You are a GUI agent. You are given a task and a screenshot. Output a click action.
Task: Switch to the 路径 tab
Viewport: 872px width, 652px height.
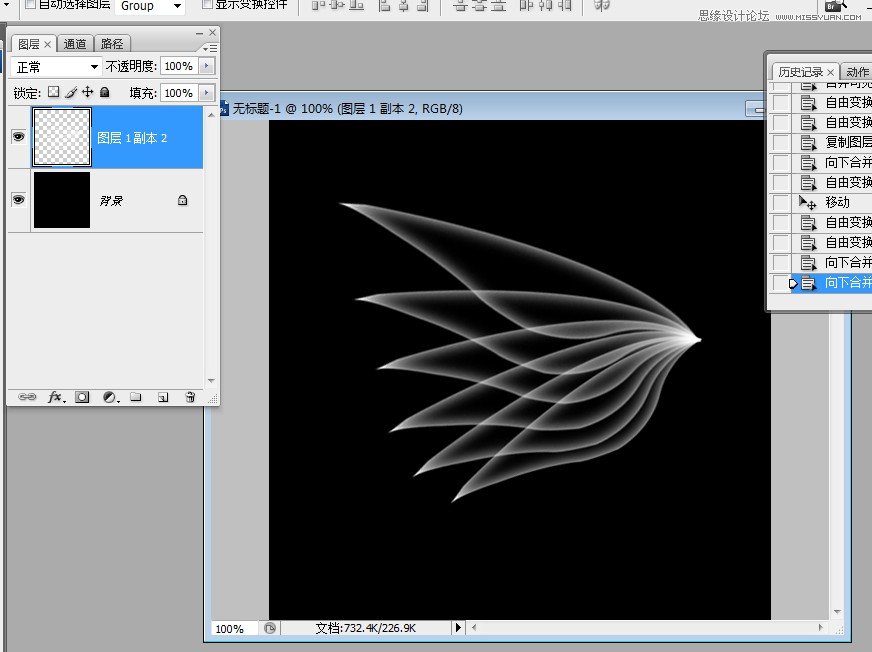point(112,44)
